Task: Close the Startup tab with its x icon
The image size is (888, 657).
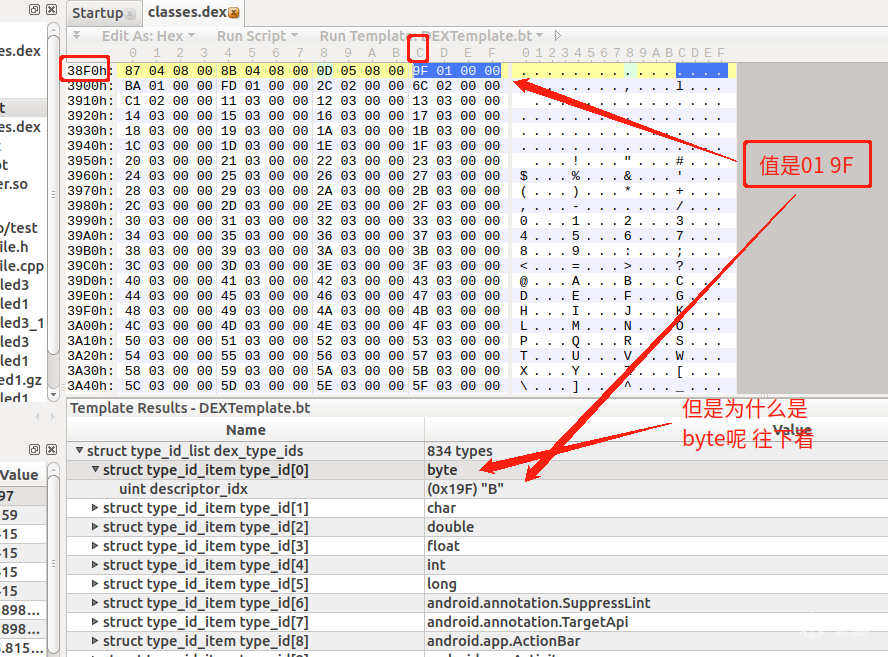Action: point(130,14)
